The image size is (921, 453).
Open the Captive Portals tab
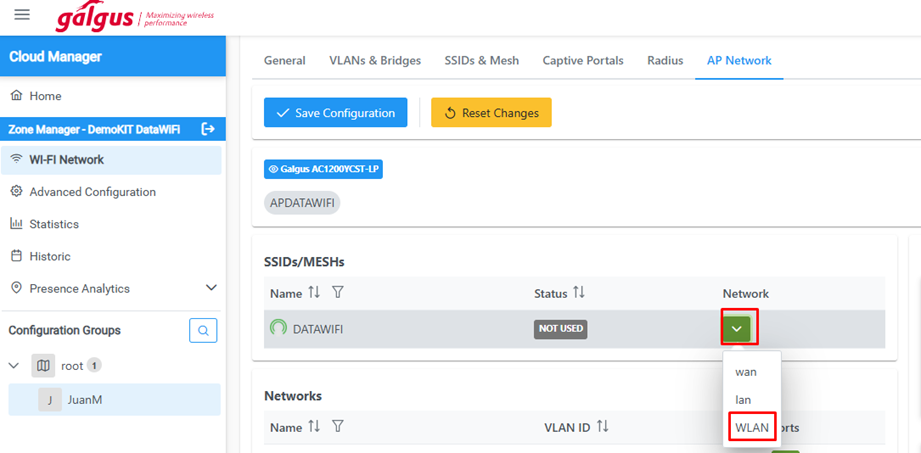tap(583, 60)
